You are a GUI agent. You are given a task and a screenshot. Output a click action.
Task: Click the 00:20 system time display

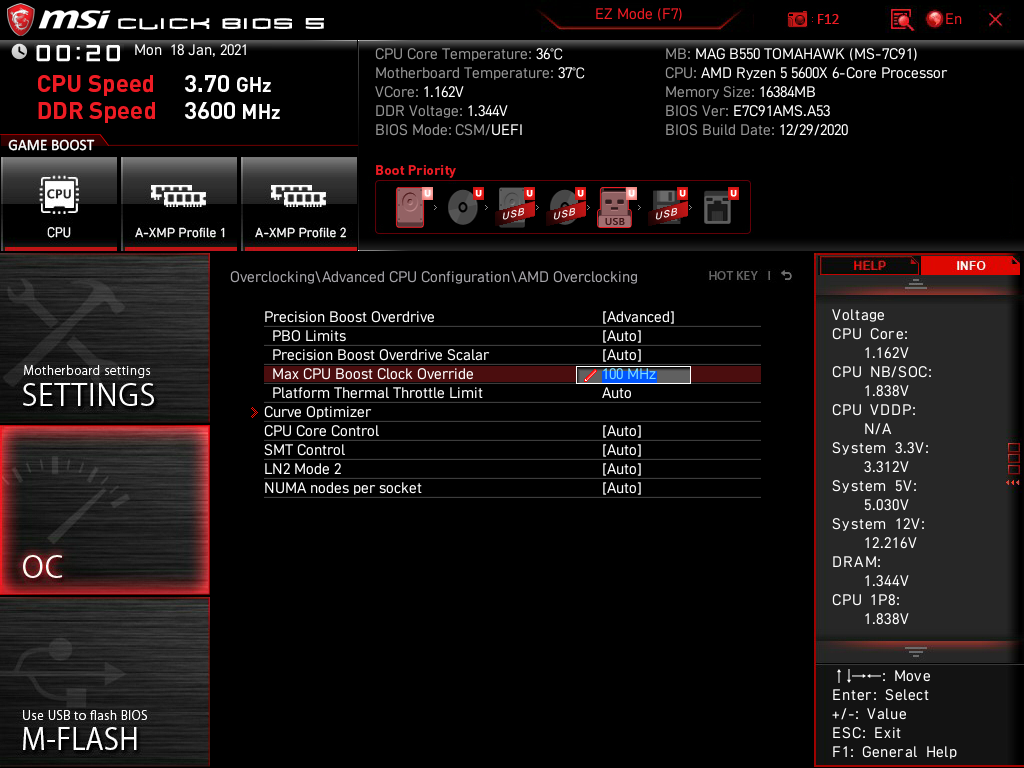78,52
